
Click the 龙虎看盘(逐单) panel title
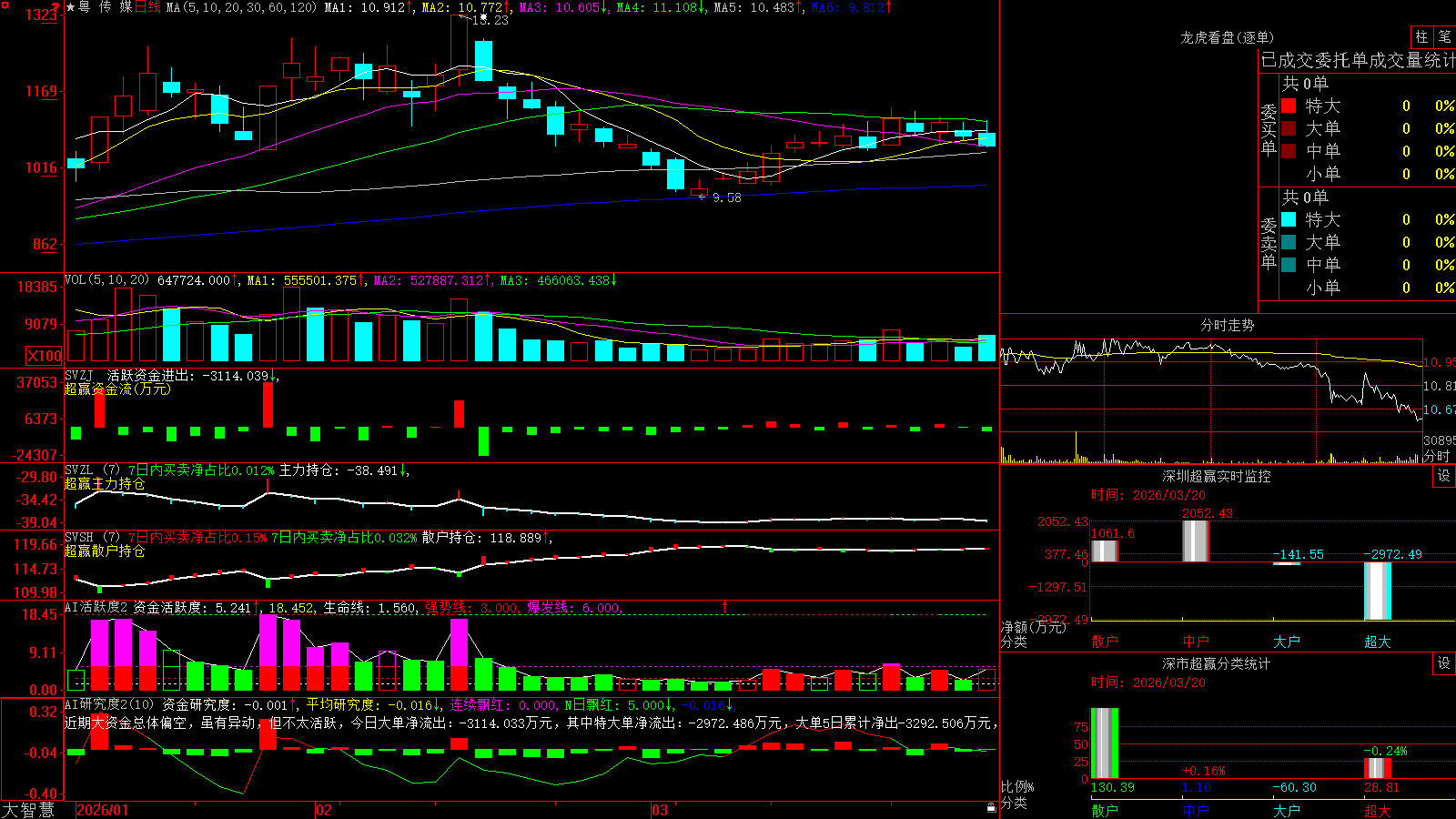1227,37
